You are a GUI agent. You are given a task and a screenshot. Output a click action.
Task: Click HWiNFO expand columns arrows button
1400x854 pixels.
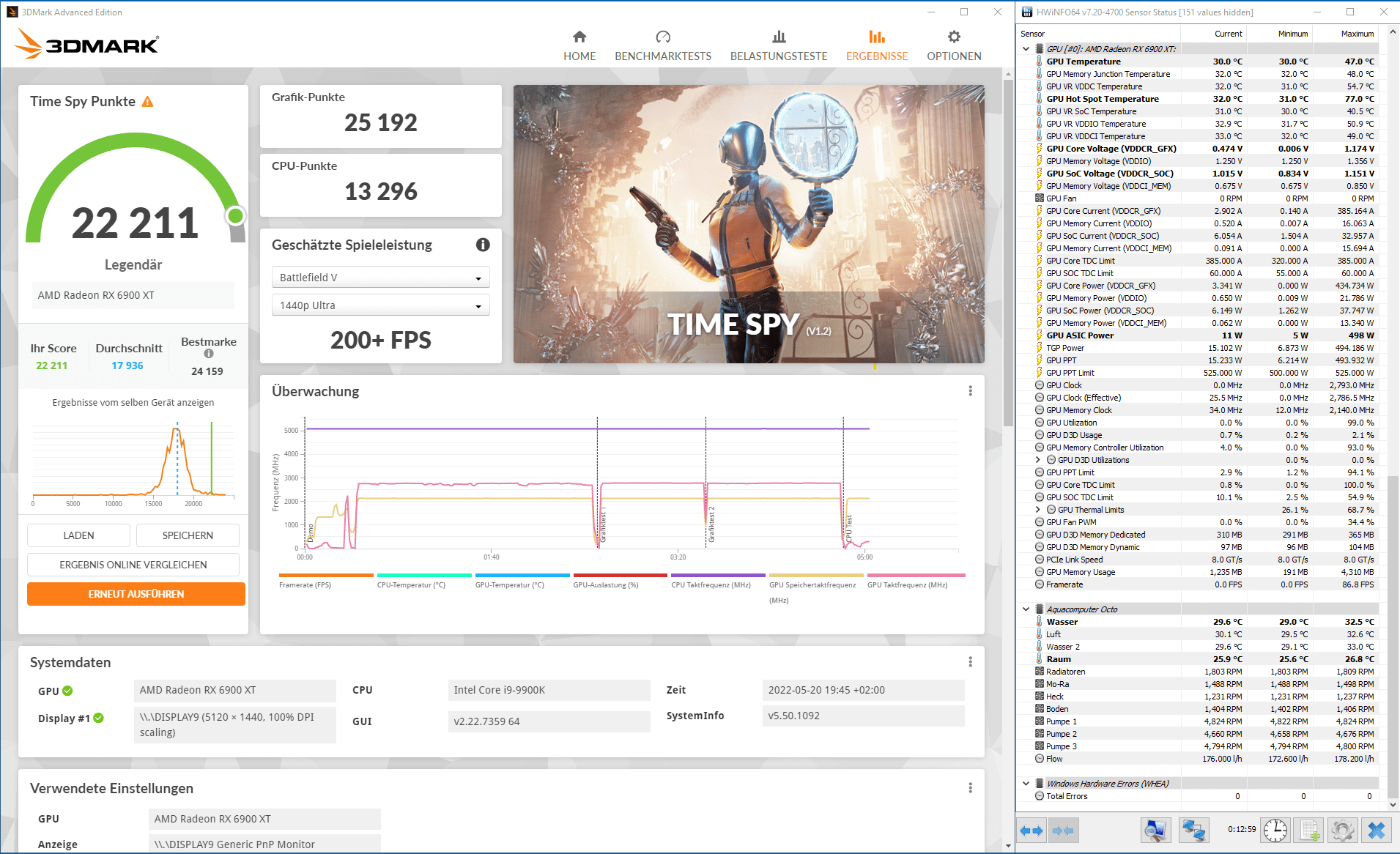coord(1032,831)
